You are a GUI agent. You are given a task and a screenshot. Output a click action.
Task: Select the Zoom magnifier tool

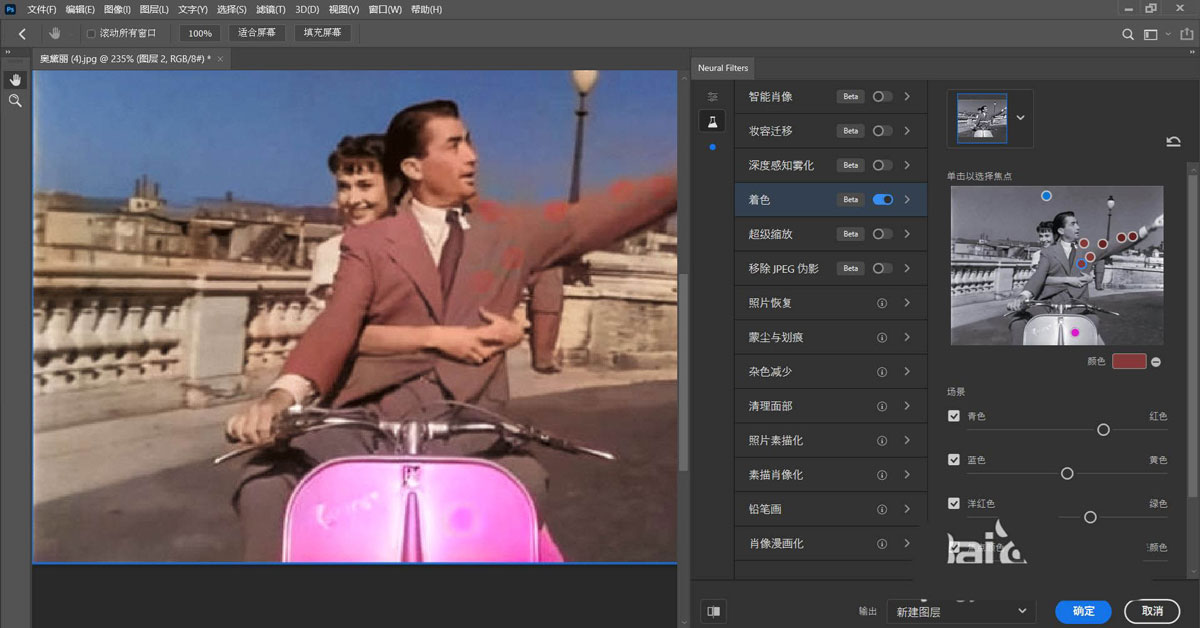[15, 101]
